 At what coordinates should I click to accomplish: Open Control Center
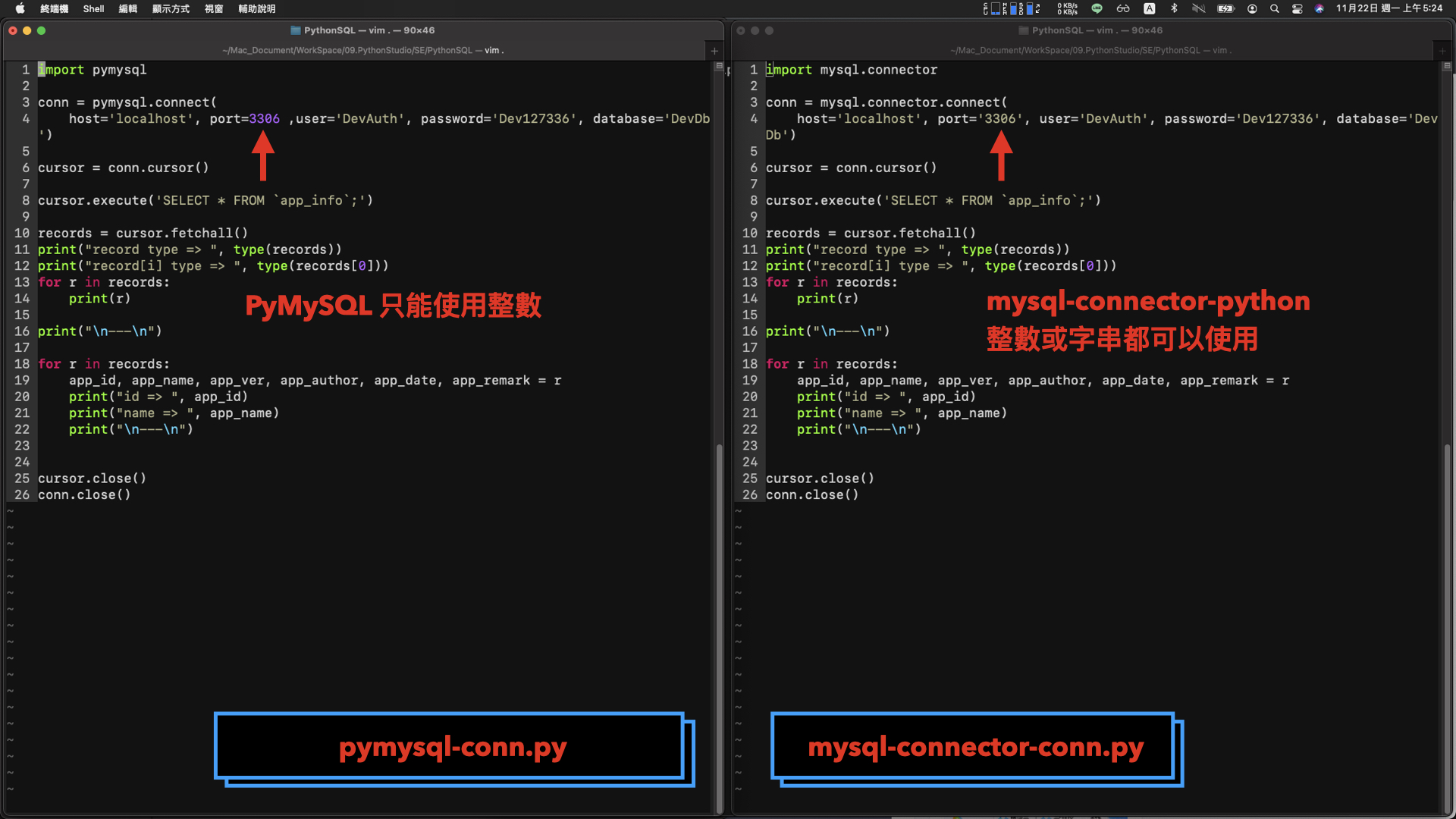[1298, 8]
